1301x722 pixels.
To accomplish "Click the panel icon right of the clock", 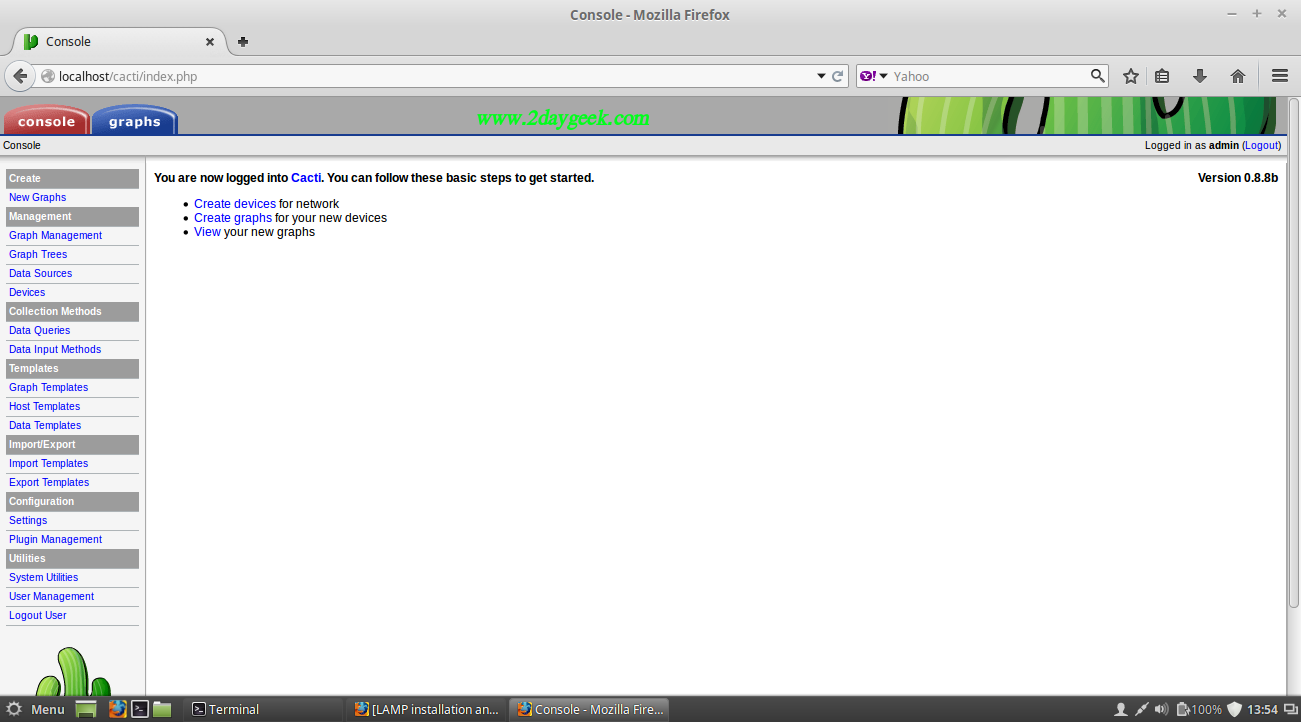I will click(1290, 710).
